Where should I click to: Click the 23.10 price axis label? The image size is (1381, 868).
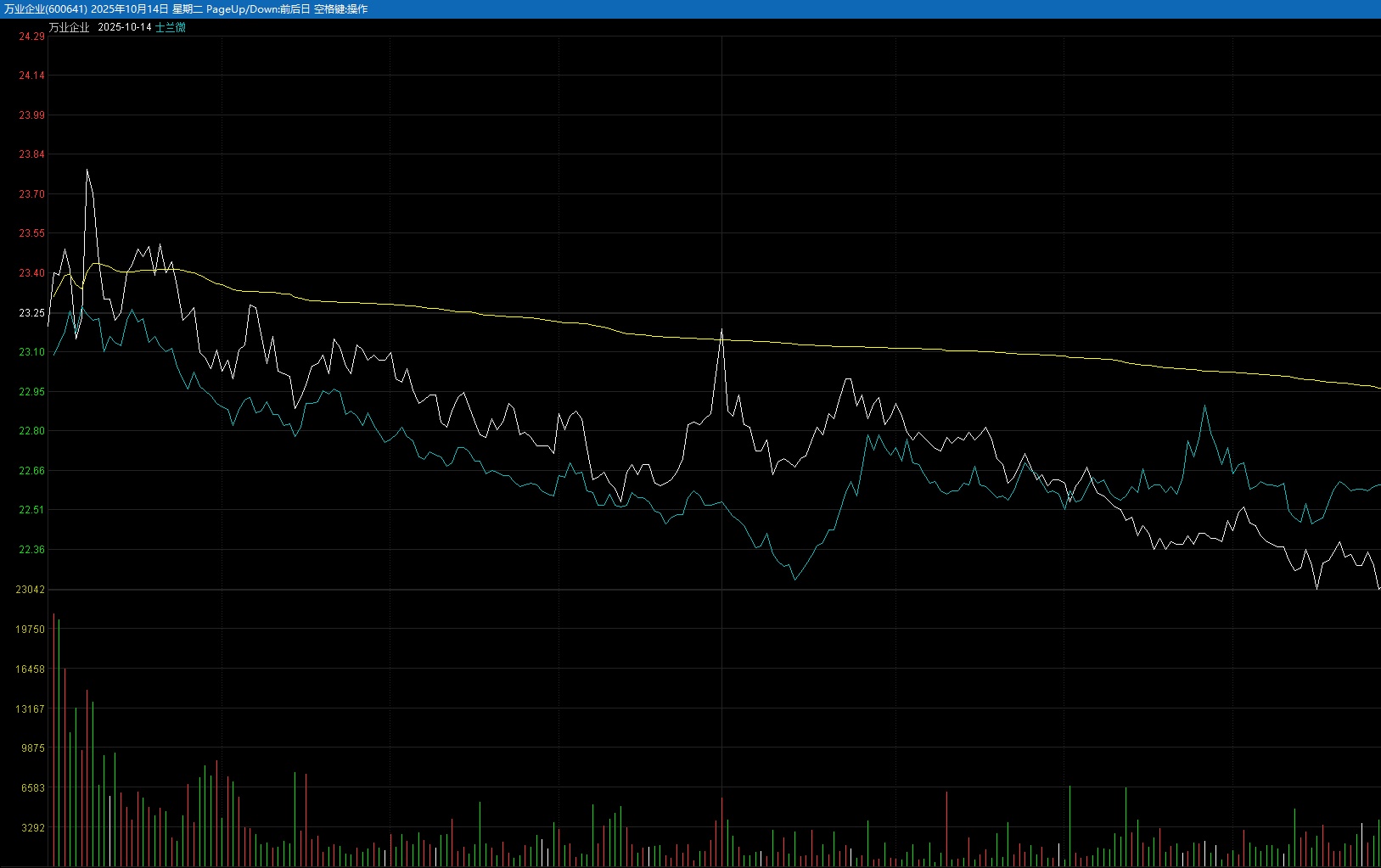point(32,352)
